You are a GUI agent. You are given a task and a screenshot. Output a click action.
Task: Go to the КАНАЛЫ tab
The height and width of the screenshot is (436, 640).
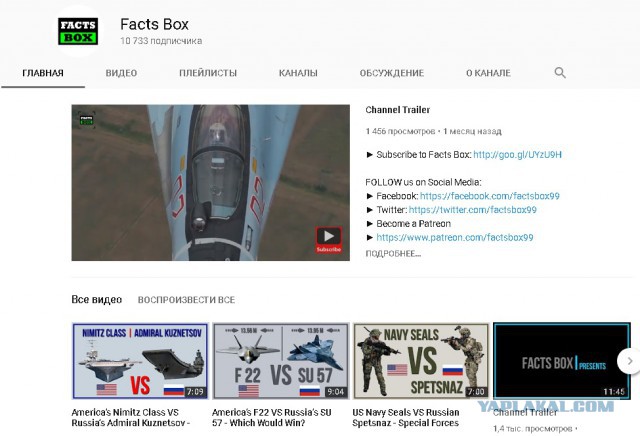[298, 73]
